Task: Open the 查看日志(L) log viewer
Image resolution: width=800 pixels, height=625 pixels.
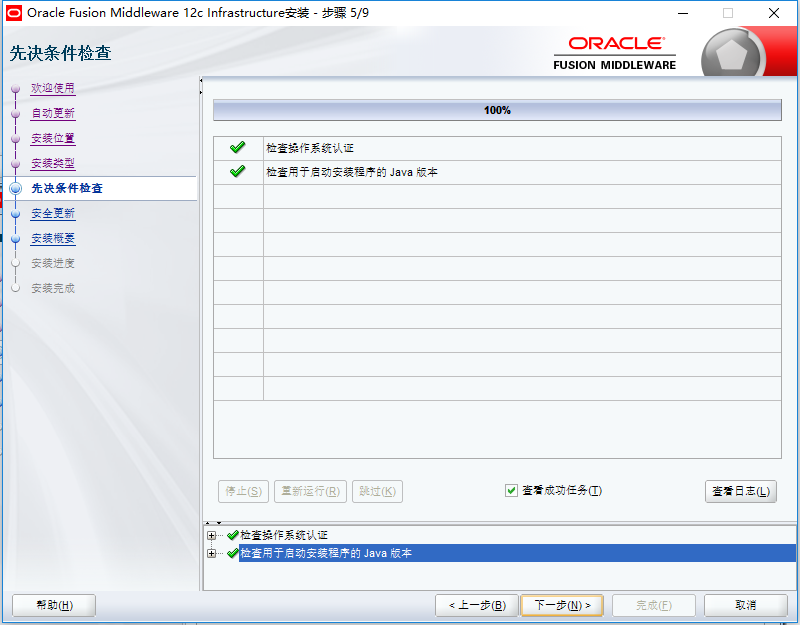Action: (741, 491)
